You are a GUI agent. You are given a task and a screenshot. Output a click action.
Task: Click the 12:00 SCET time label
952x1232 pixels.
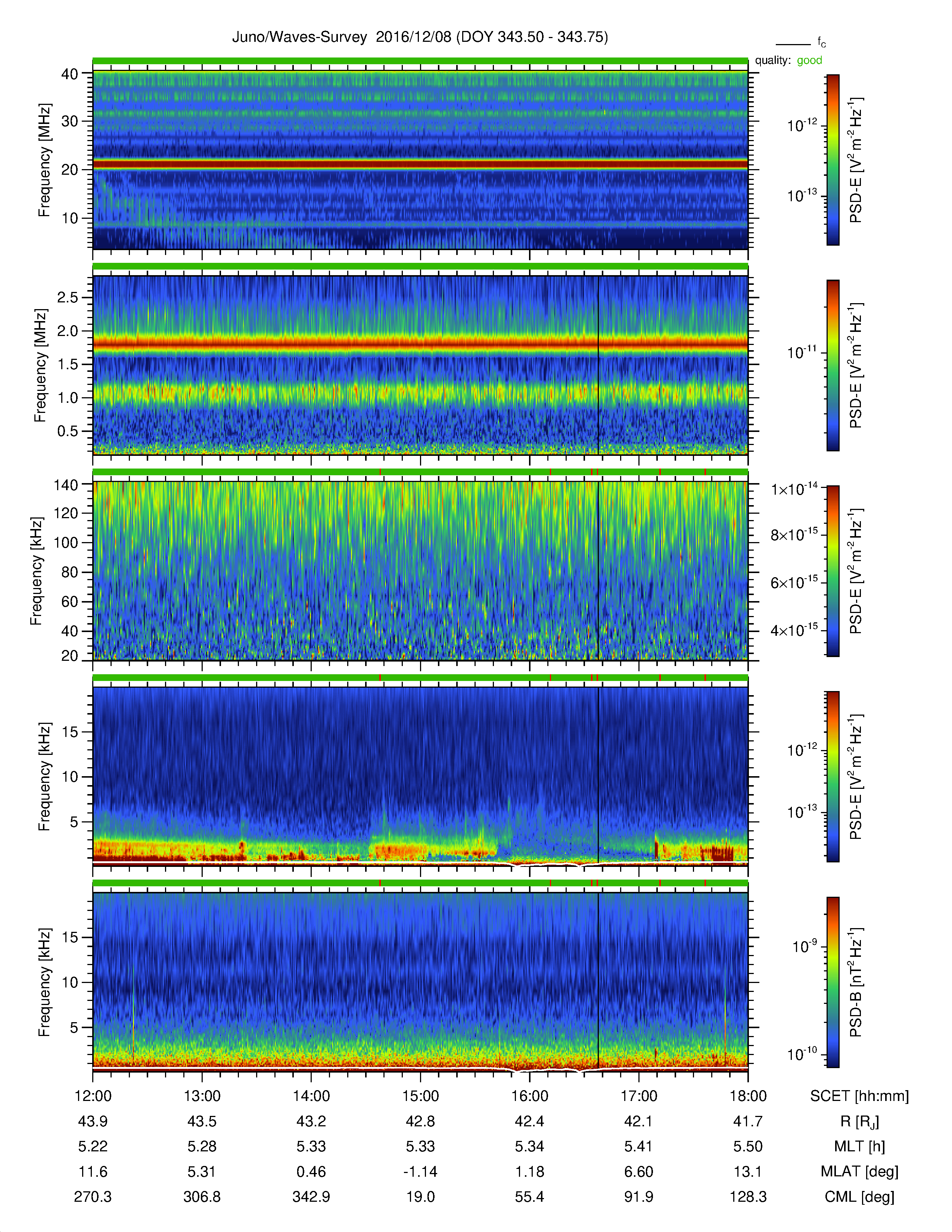(x=93, y=1096)
